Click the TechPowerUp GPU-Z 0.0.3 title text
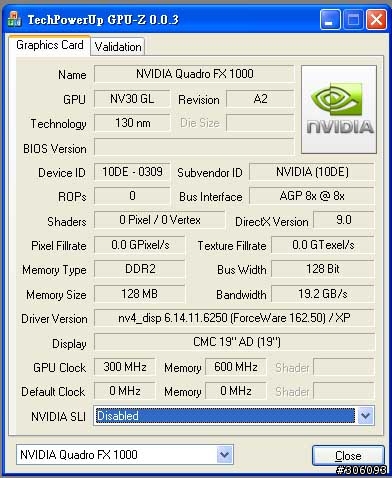Screen dimensions: 392x478 pos(103,20)
